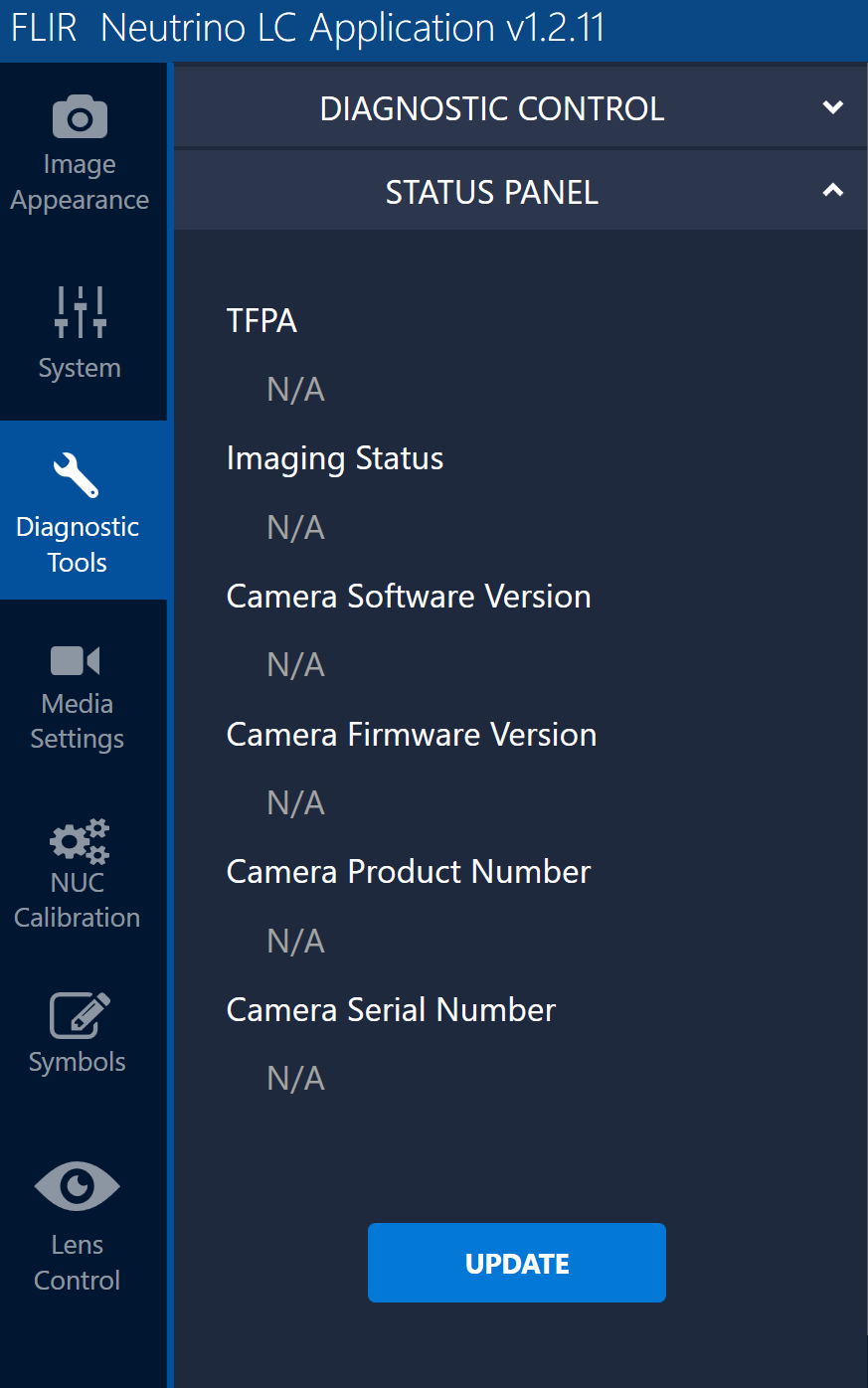Click the TFPA N/A value
This screenshot has width=868, height=1388.
(x=295, y=390)
